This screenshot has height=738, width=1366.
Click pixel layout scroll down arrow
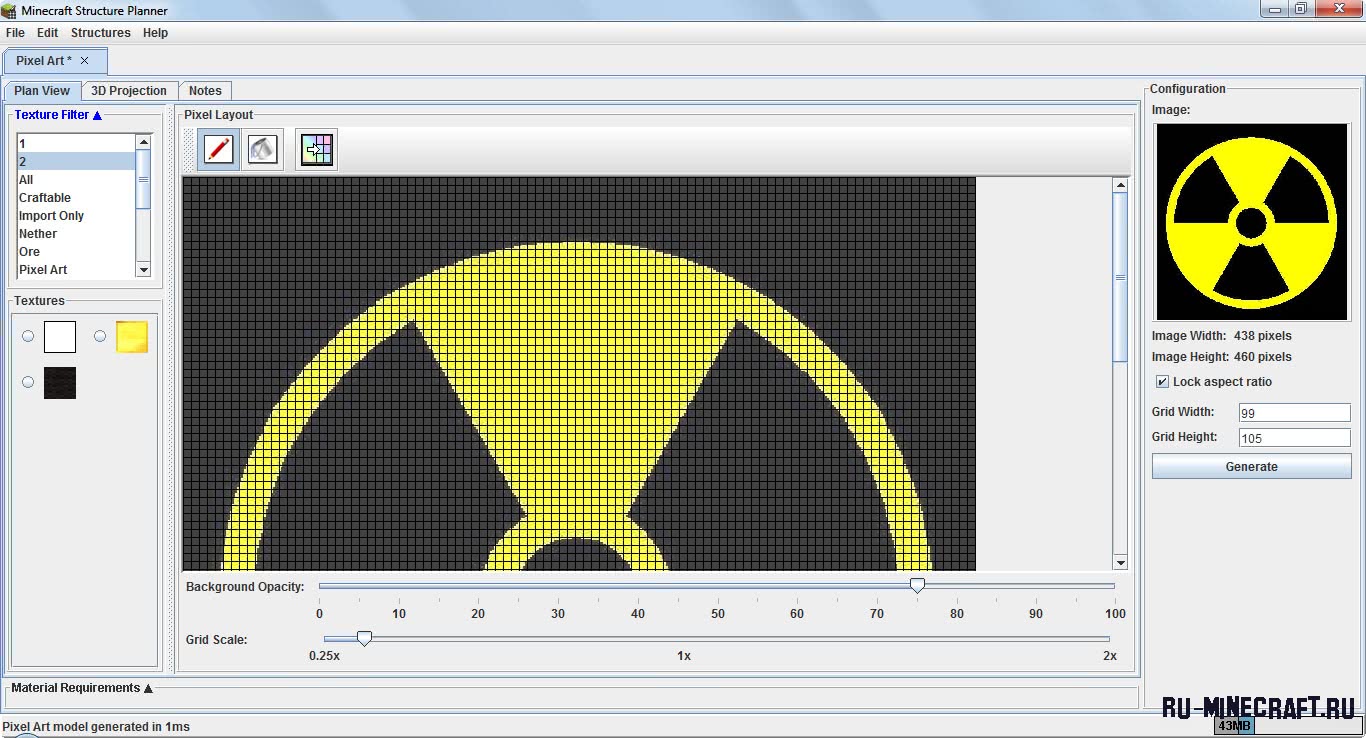pyautogui.click(x=1121, y=563)
